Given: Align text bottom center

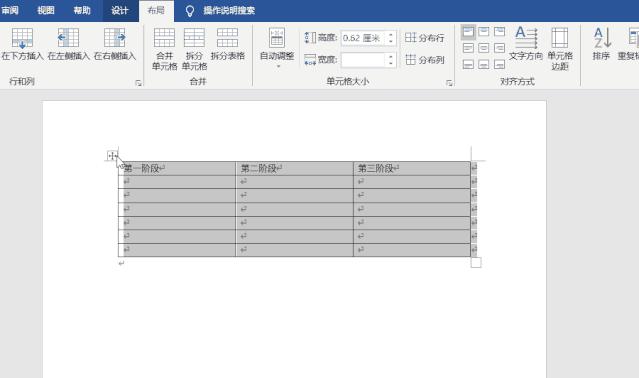Looking at the screenshot, I should point(484,64).
